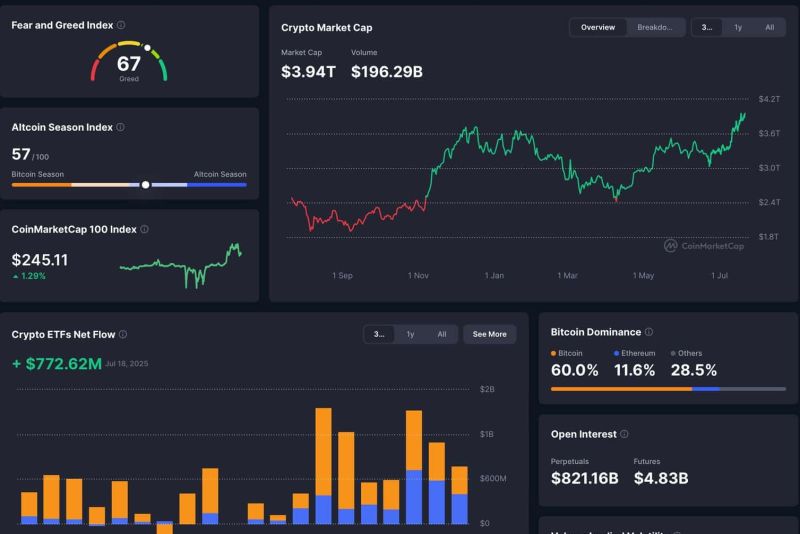Image resolution: width=800 pixels, height=534 pixels.
Task: Select Overview tab in Crypto Market Cap
Action: [598, 28]
